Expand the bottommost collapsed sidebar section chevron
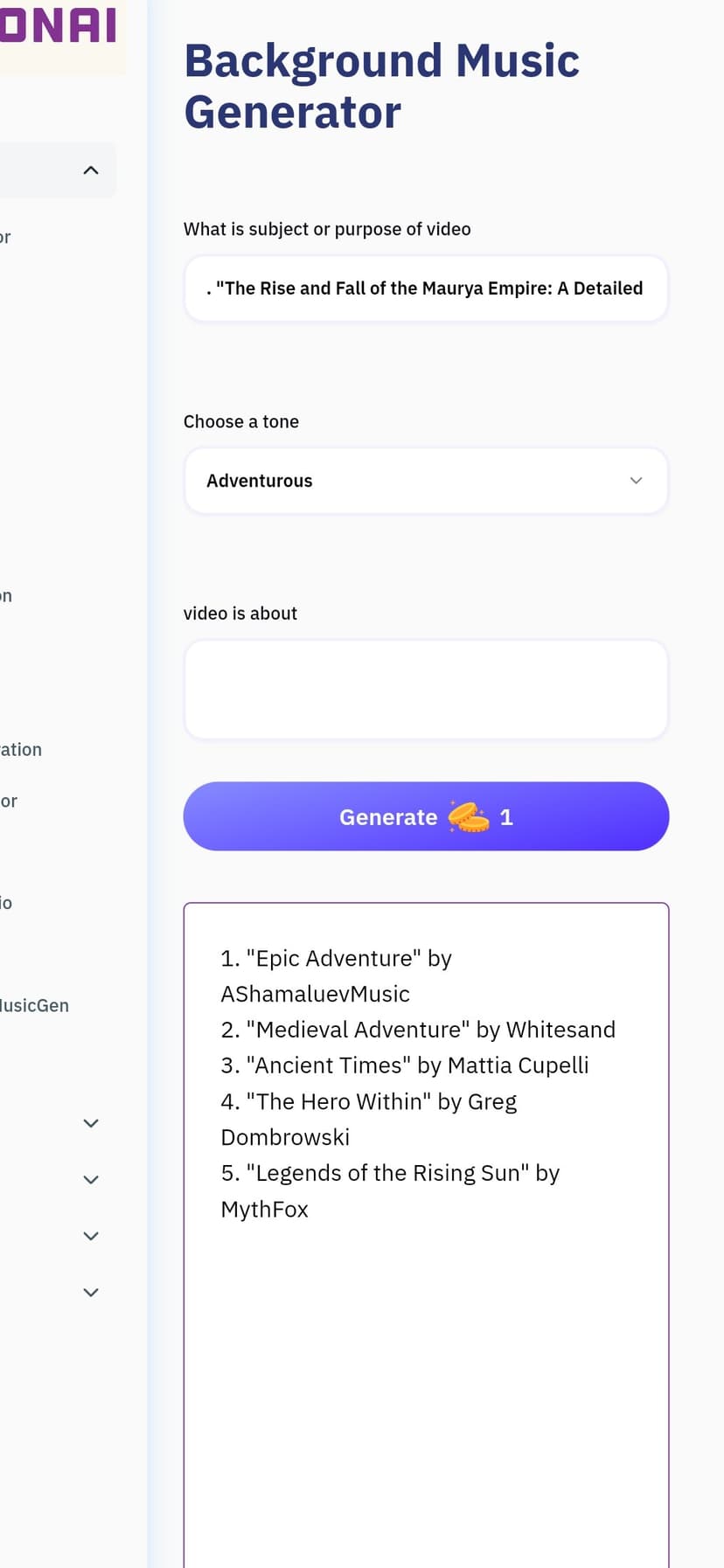 click(x=91, y=1292)
